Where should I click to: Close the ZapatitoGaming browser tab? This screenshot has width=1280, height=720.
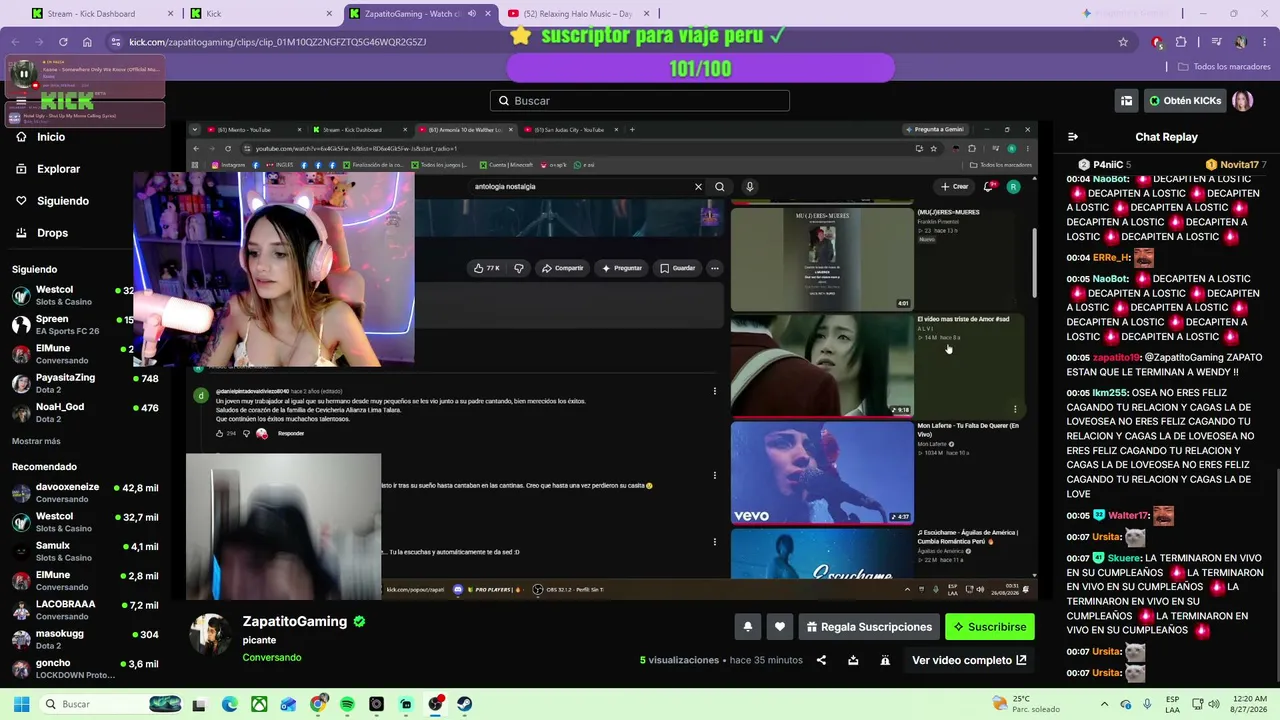486,14
